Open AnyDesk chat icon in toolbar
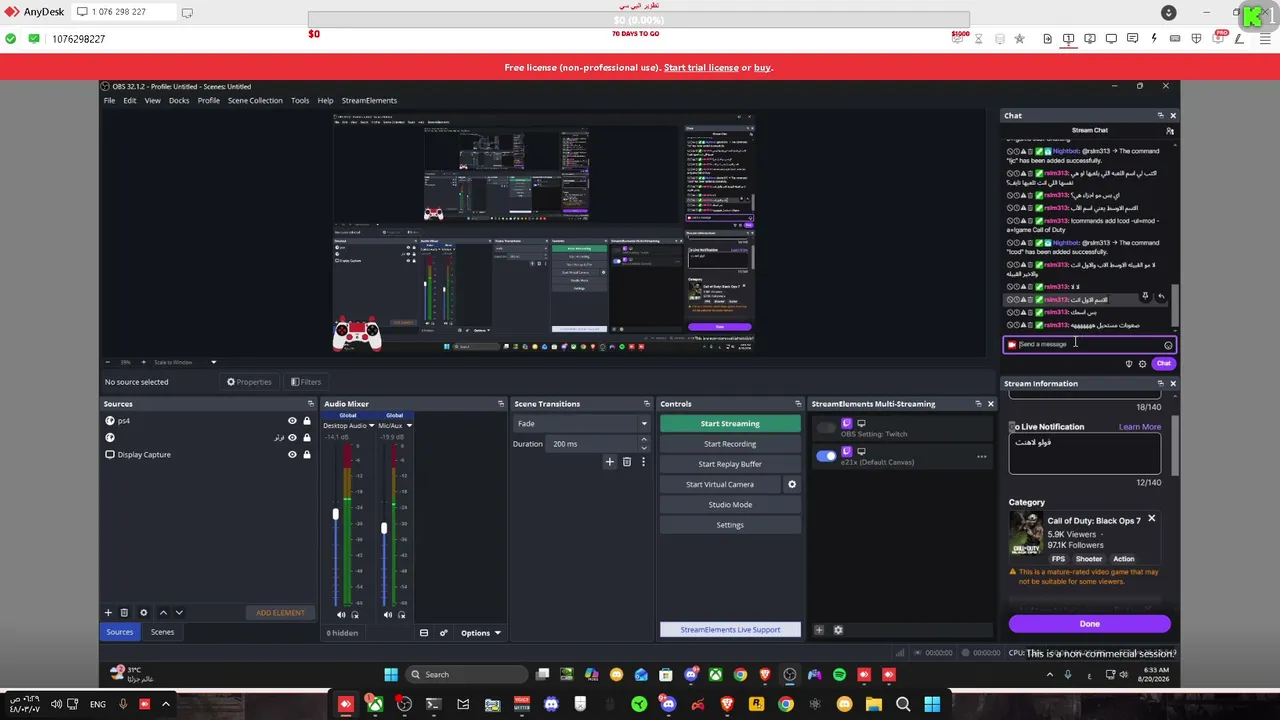Viewport: 1280px width, 720px height. pos(1132,39)
